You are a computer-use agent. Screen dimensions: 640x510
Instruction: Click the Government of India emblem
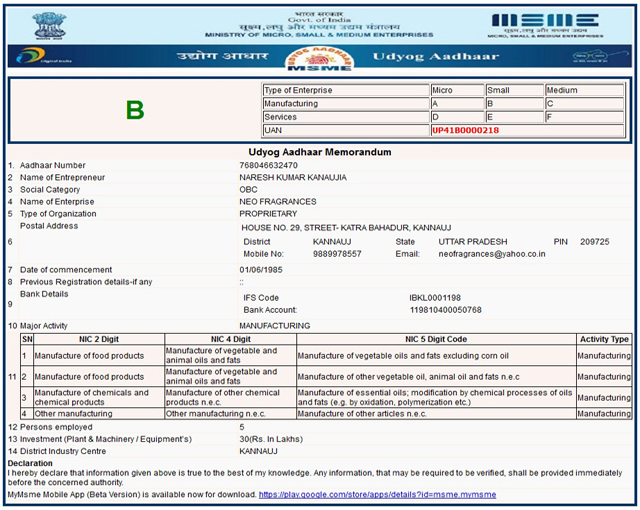(x=50, y=22)
